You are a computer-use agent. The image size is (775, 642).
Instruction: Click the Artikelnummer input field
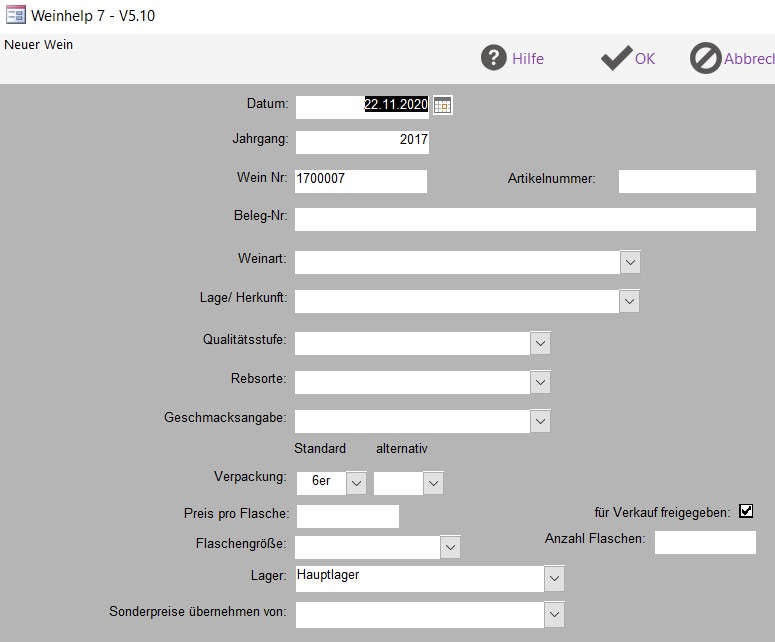pyautogui.click(x=687, y=181)
